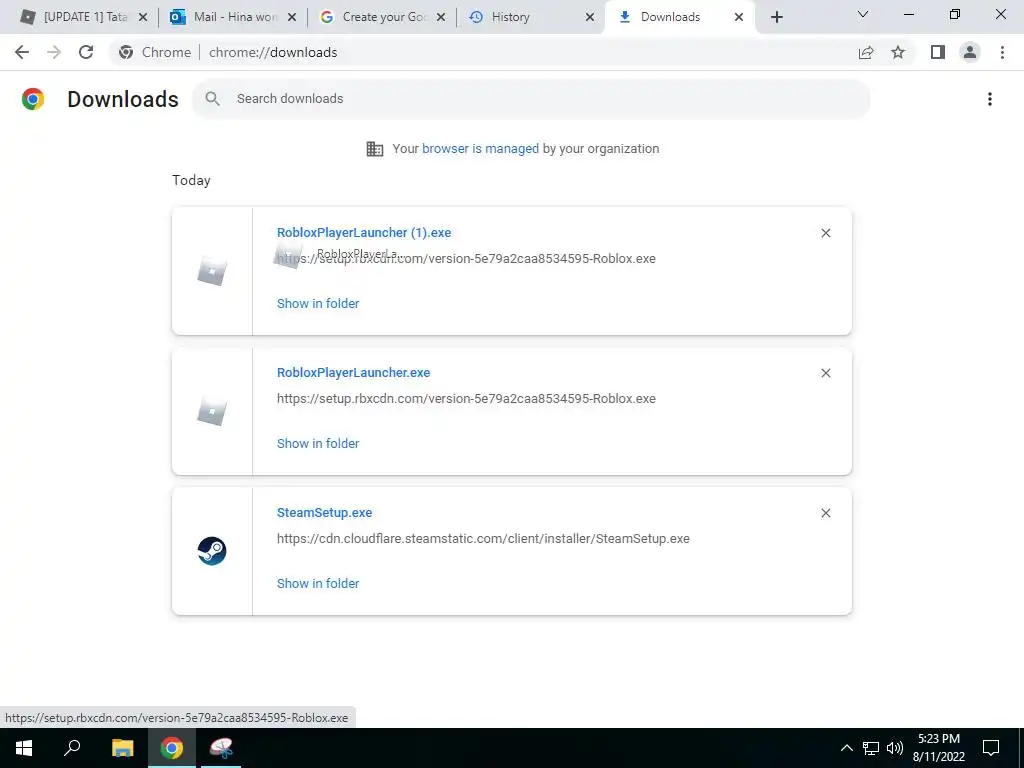Click the RobloxPlayerLauncher.exe source URL

click(x=466, y=398)
